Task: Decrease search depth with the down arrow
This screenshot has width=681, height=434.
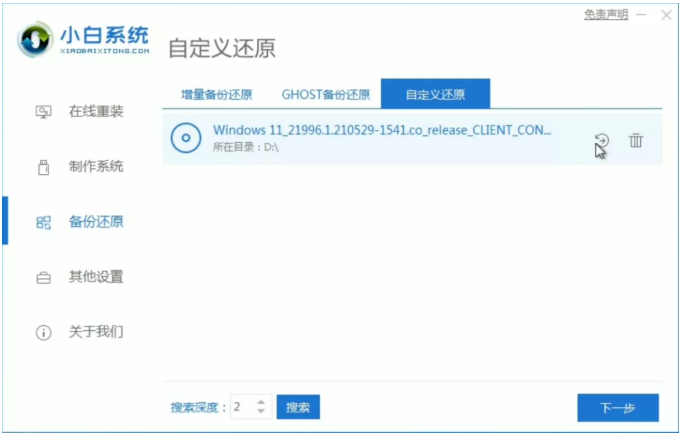Action: [261, 412]
